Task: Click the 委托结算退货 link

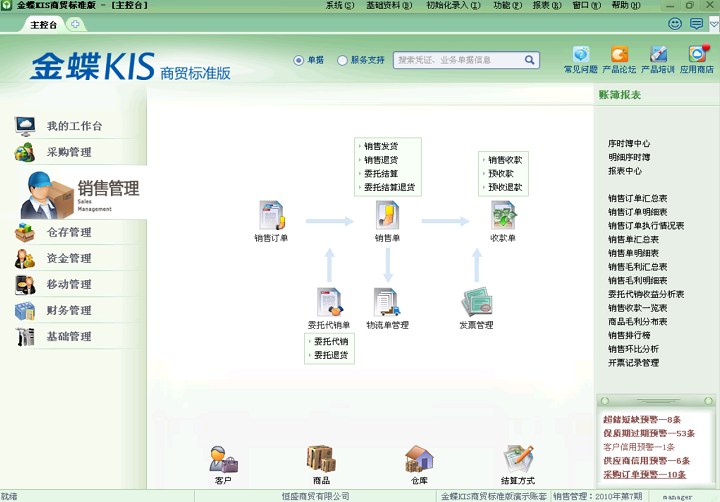Action: click(389, 187)
